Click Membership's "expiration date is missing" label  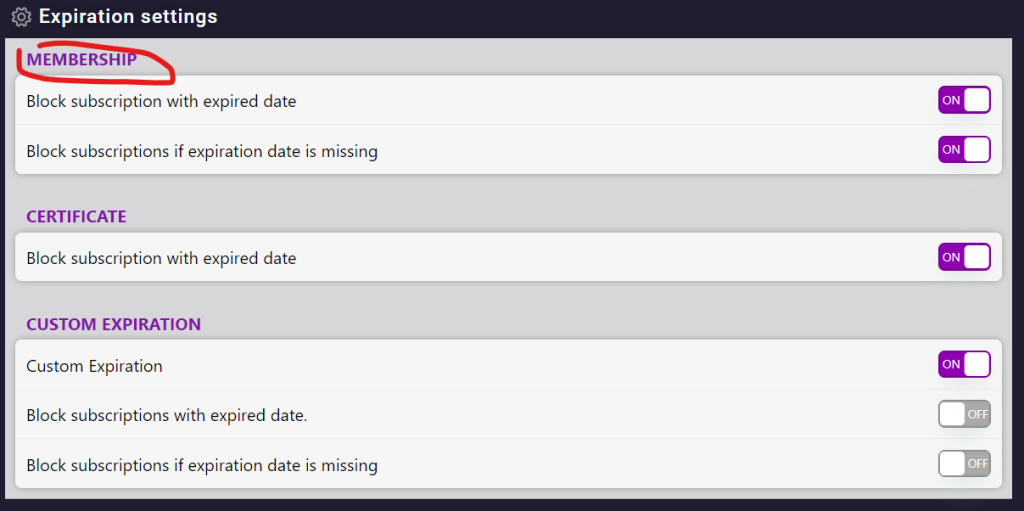[x=202, y=152]
